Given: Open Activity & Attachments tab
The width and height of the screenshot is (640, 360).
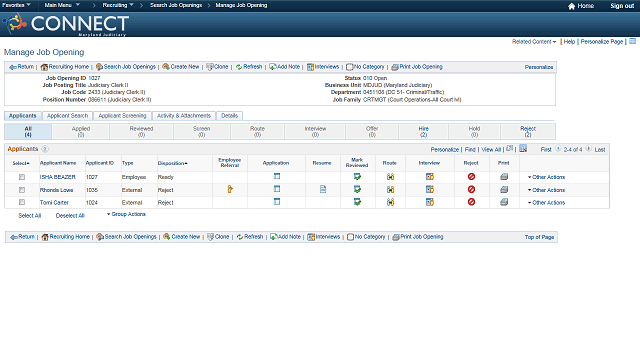Looking at the screenshot, I should pyautogui.click(x=184, y=116).
